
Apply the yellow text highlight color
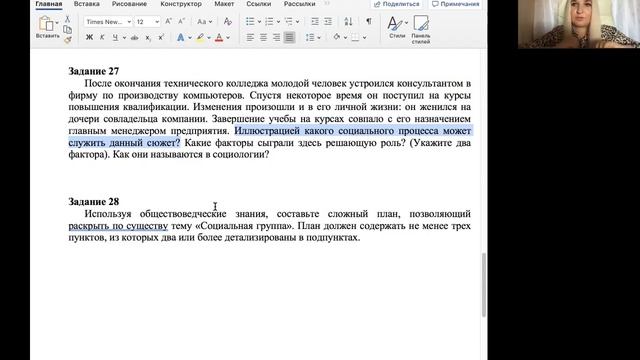[x=200, y=38]
